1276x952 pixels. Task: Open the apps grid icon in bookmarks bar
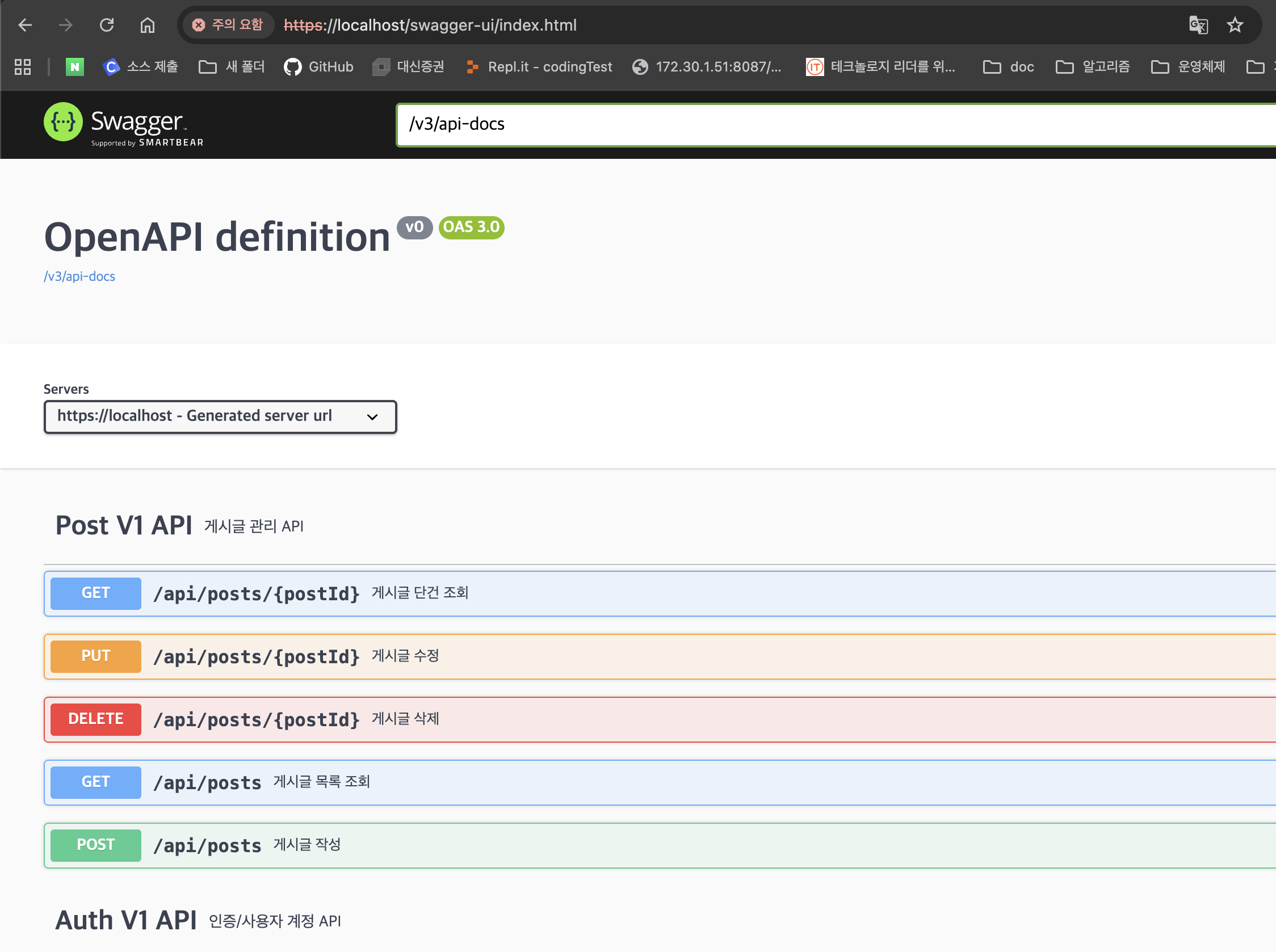click(23, 67)
